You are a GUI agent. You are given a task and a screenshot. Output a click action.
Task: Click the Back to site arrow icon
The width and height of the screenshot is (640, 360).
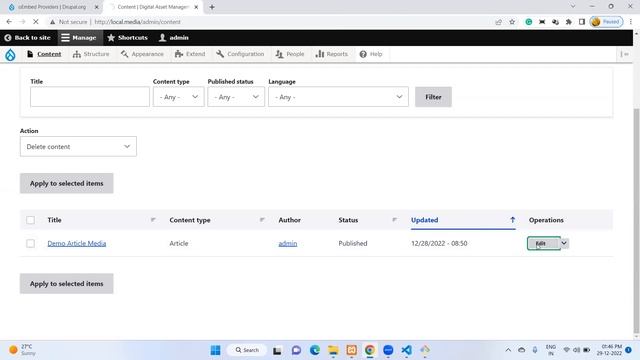7,38
